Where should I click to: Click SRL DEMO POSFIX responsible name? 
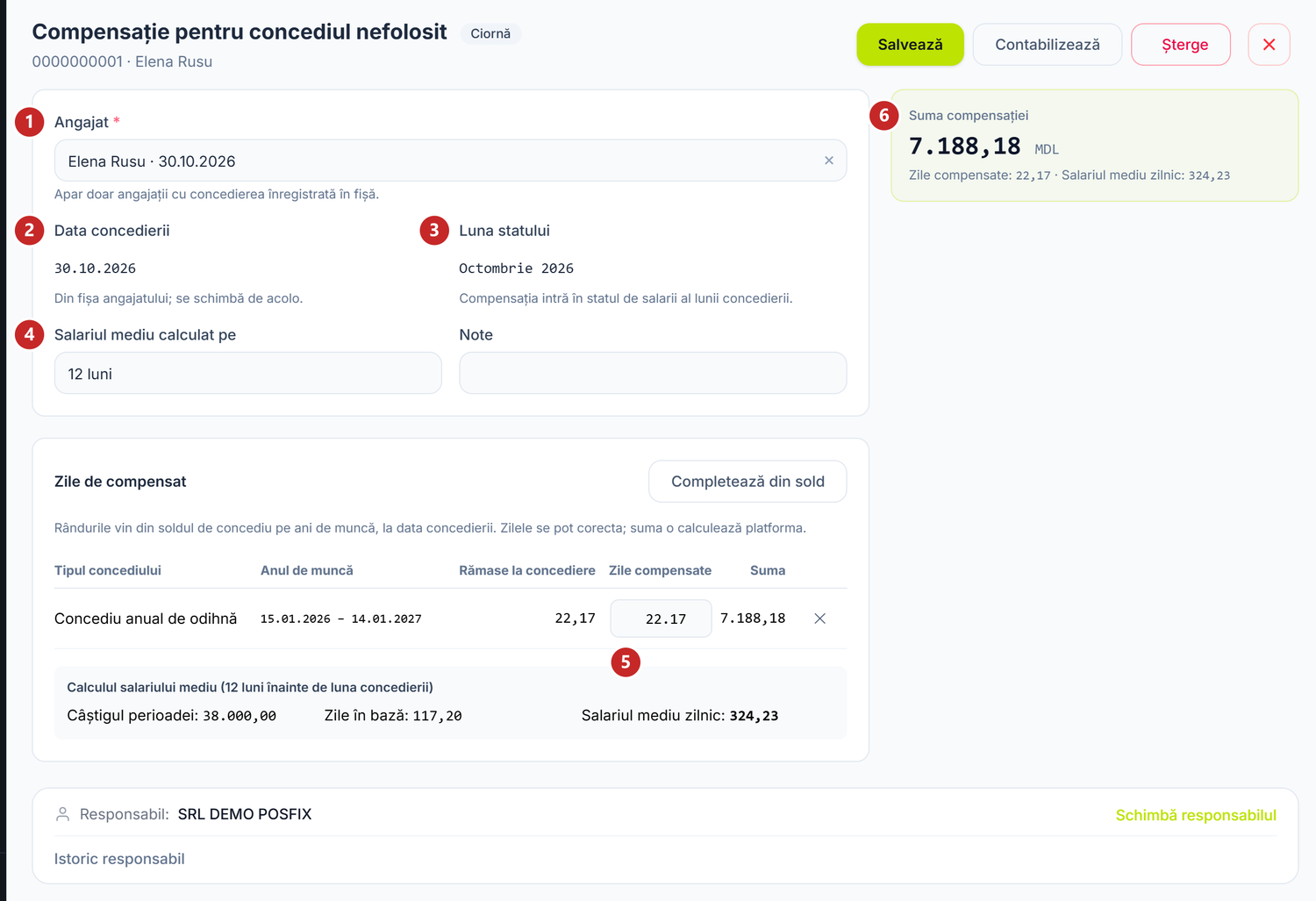pyautogui.click(x=245, y=814)
